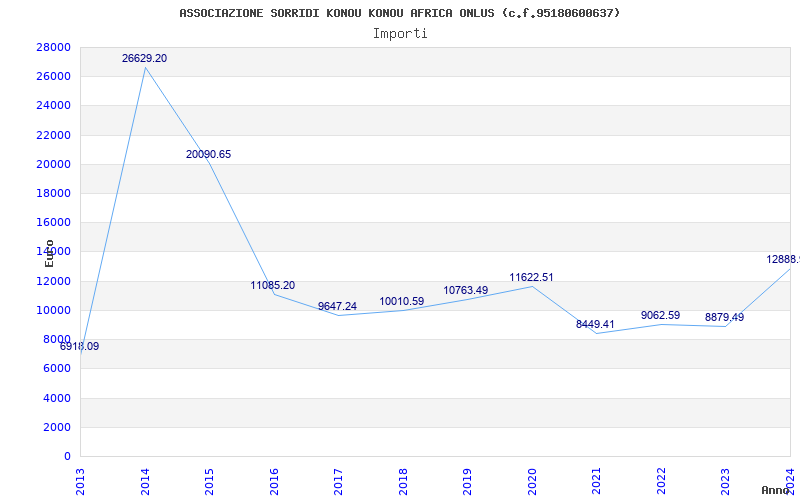Click y-axis tick 26000
The image size is (800, 500).
click(53, 77)
